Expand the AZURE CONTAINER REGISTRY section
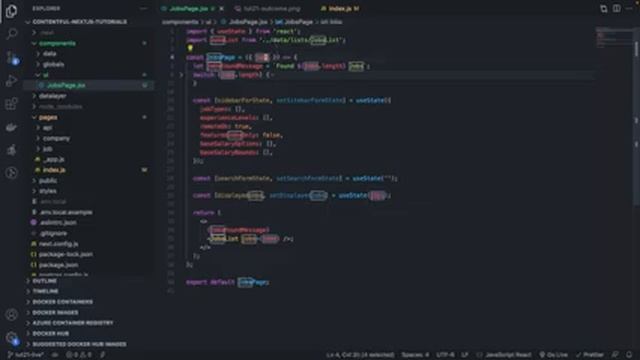640x360 pixels. coord(73,323)
